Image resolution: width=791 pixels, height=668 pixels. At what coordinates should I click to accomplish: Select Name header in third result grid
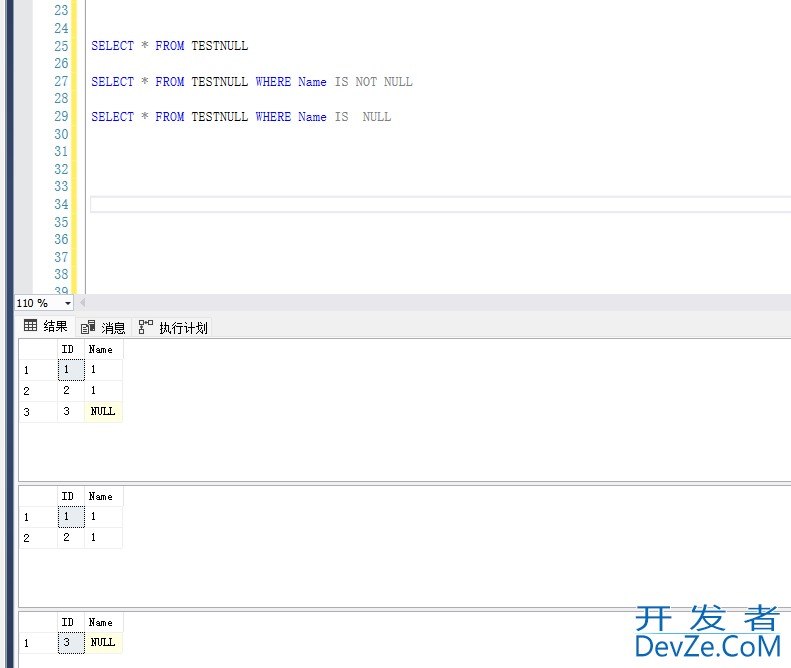(103, 623)
